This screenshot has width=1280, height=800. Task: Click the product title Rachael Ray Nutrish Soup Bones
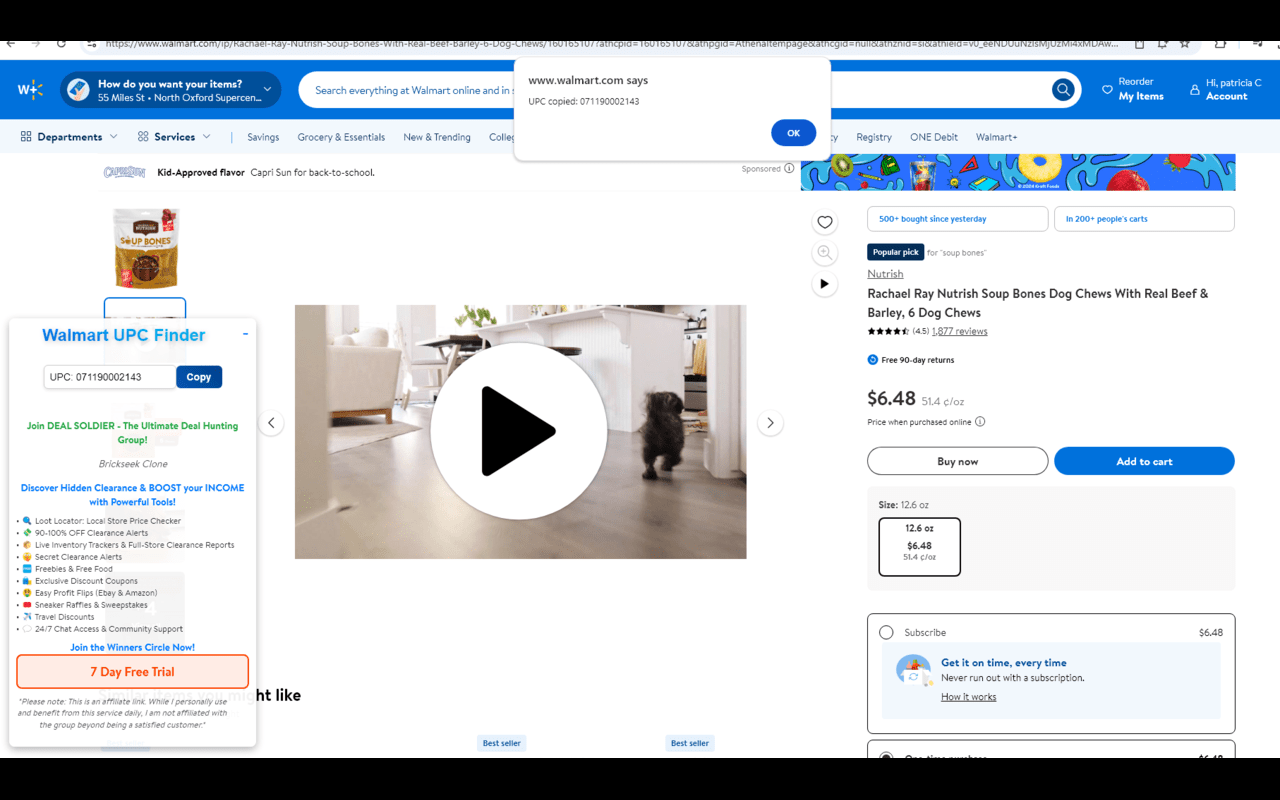[x=1037, y=303]
